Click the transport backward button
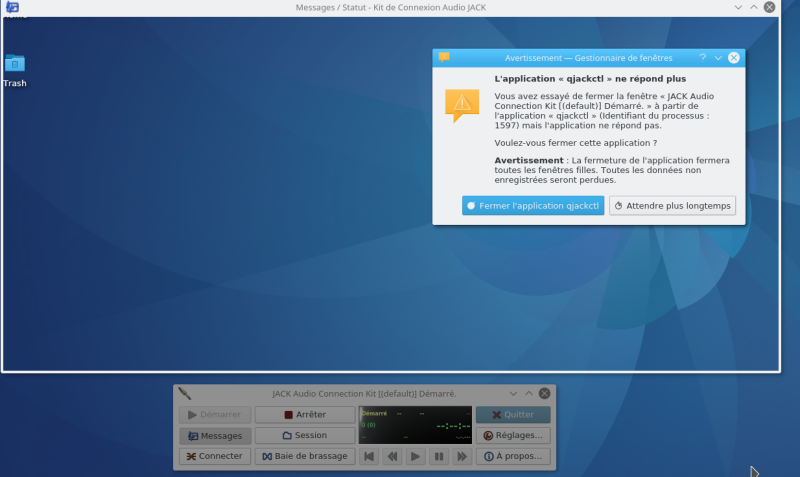Viewport: 800px width, 477px height. pos(392,456)
